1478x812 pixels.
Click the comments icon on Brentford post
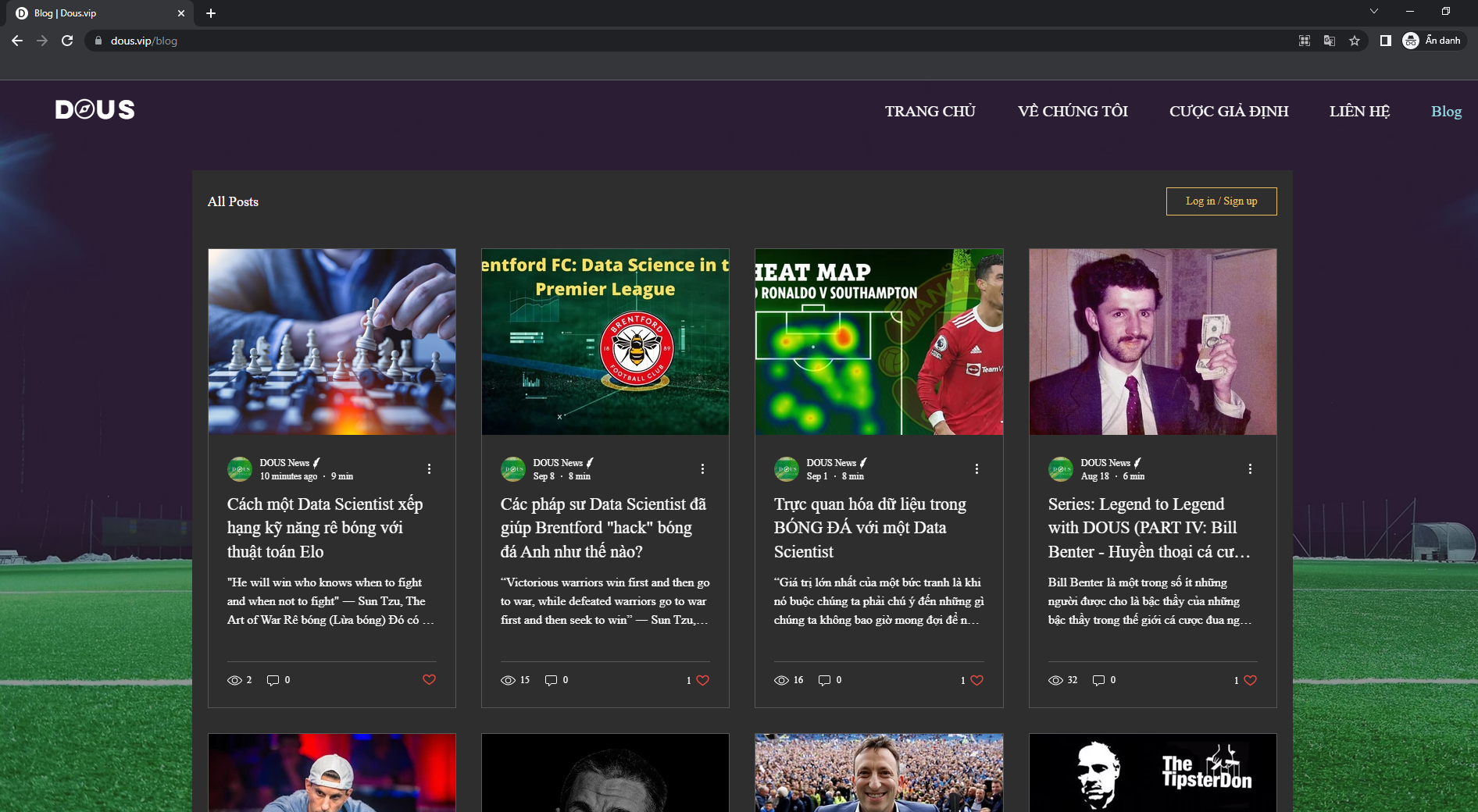pyautogui.click(x=551, y=680)
